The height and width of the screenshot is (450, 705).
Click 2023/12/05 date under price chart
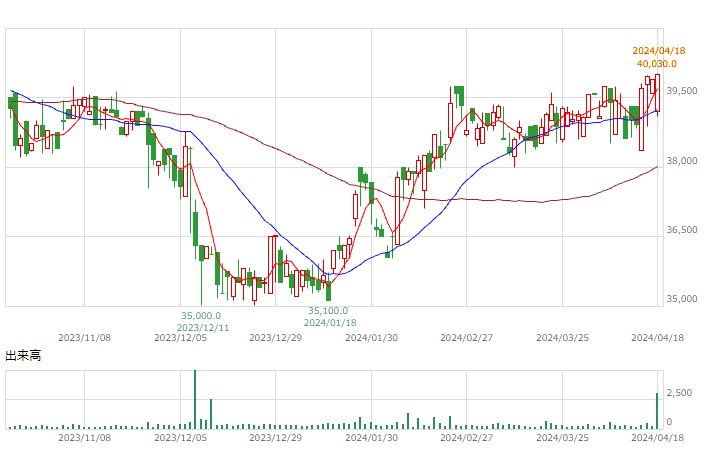(x=180, y=338)
